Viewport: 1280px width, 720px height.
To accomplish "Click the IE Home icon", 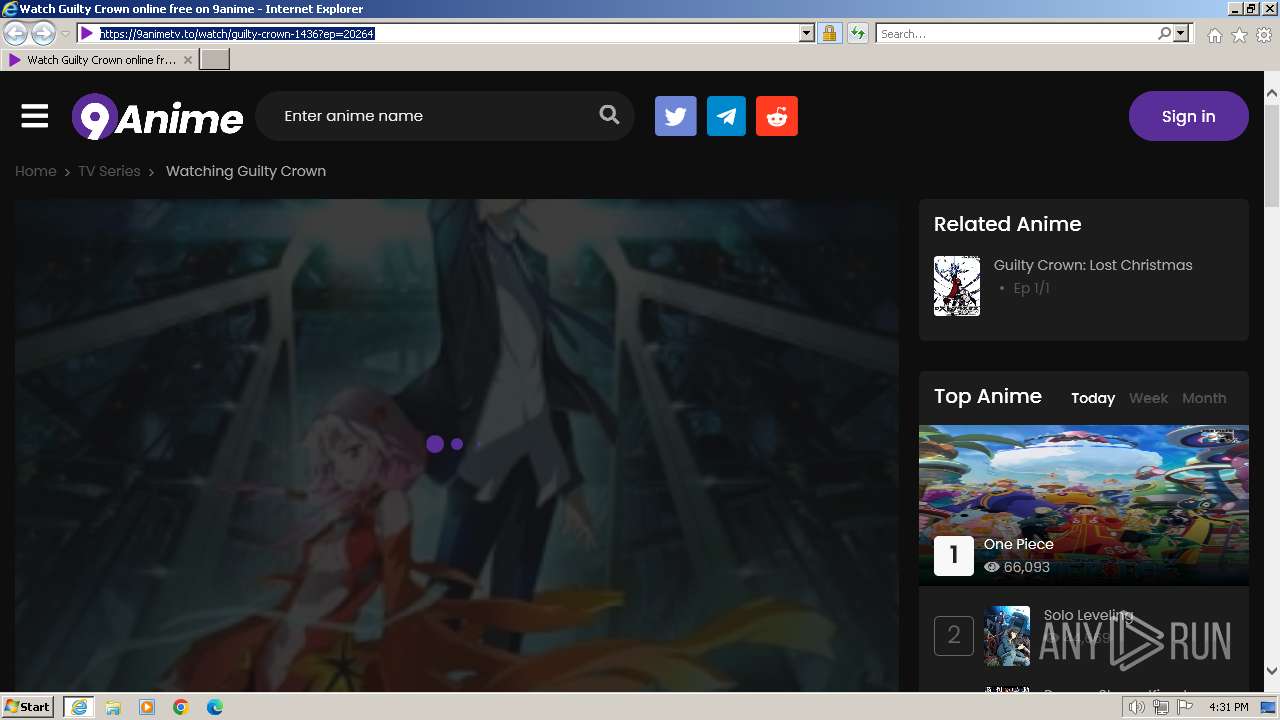I will [x=1214, y=35].
